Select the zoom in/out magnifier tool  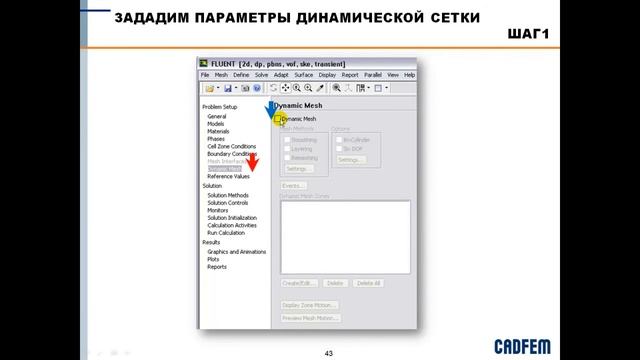pyautogui.click(x=297, y=88)
